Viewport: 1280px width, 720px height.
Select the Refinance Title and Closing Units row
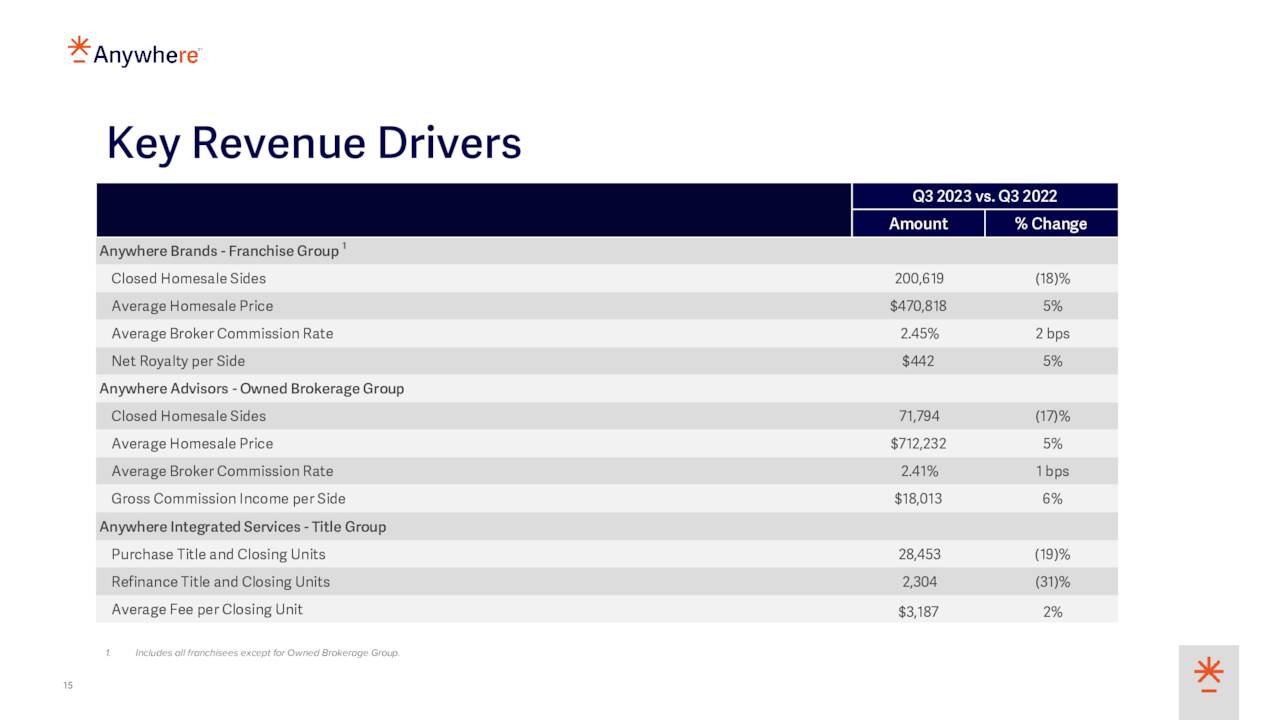click(x=222, y=581)
